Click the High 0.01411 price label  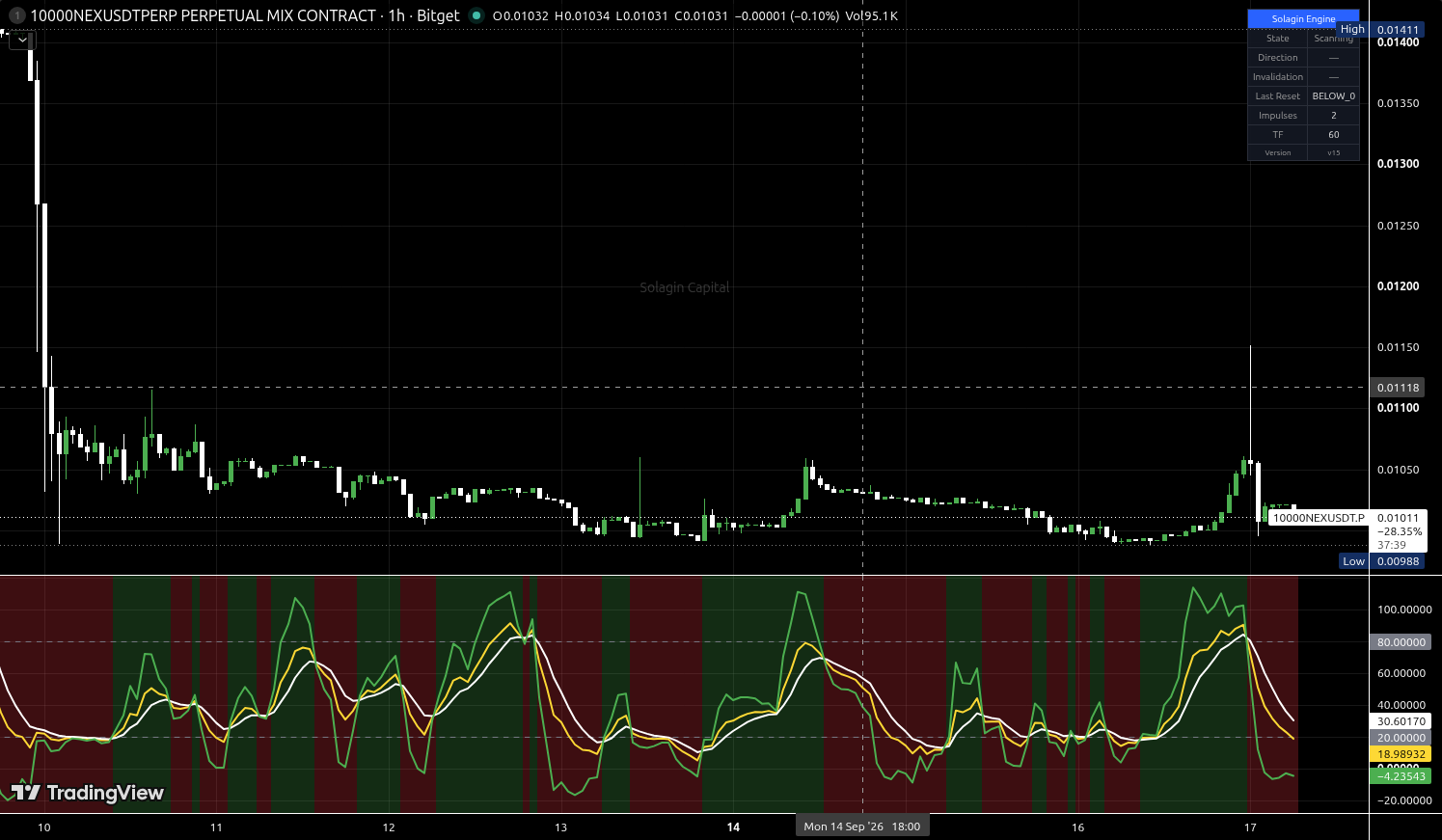coord(1380,30)
